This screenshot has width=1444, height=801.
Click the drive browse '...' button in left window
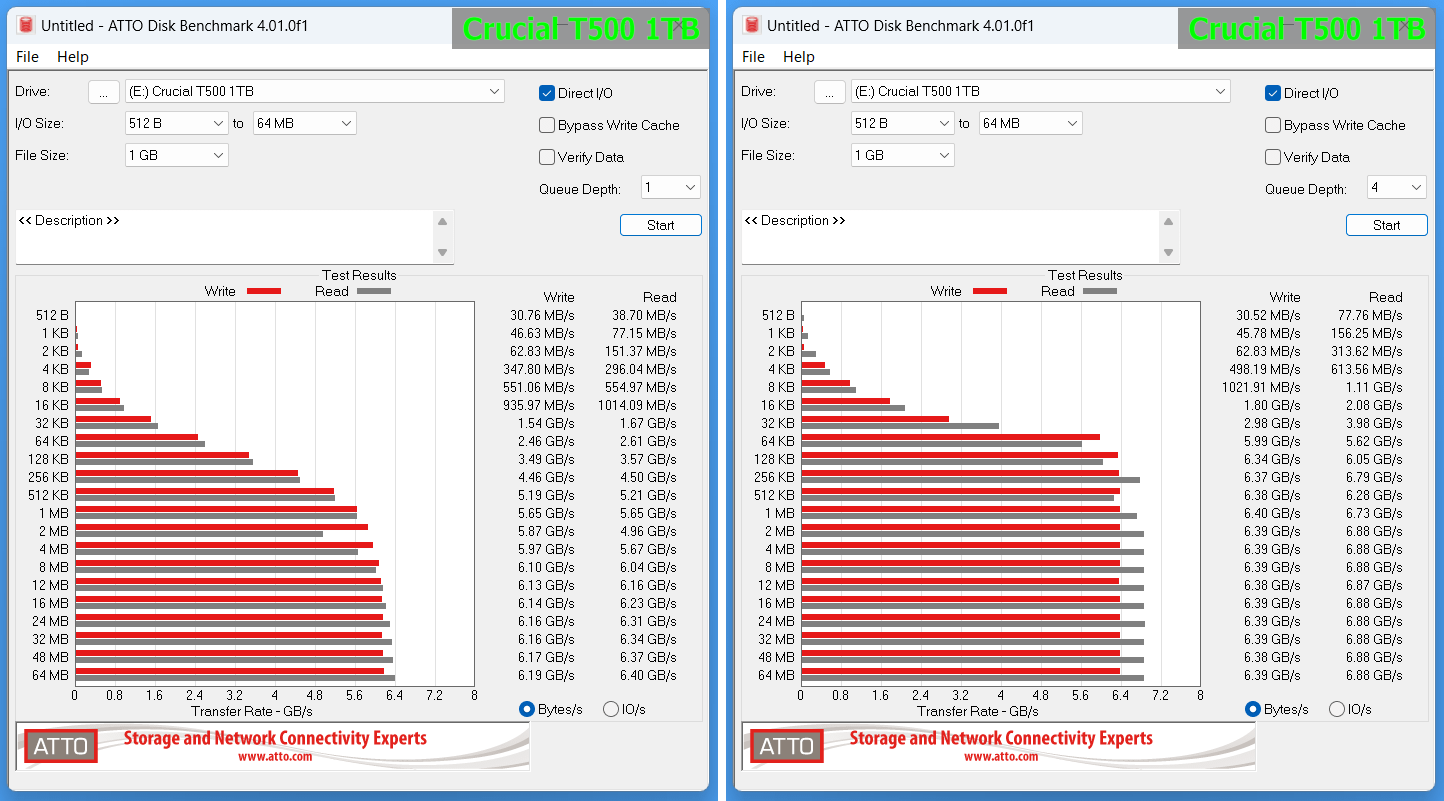[x=104, y=92]
